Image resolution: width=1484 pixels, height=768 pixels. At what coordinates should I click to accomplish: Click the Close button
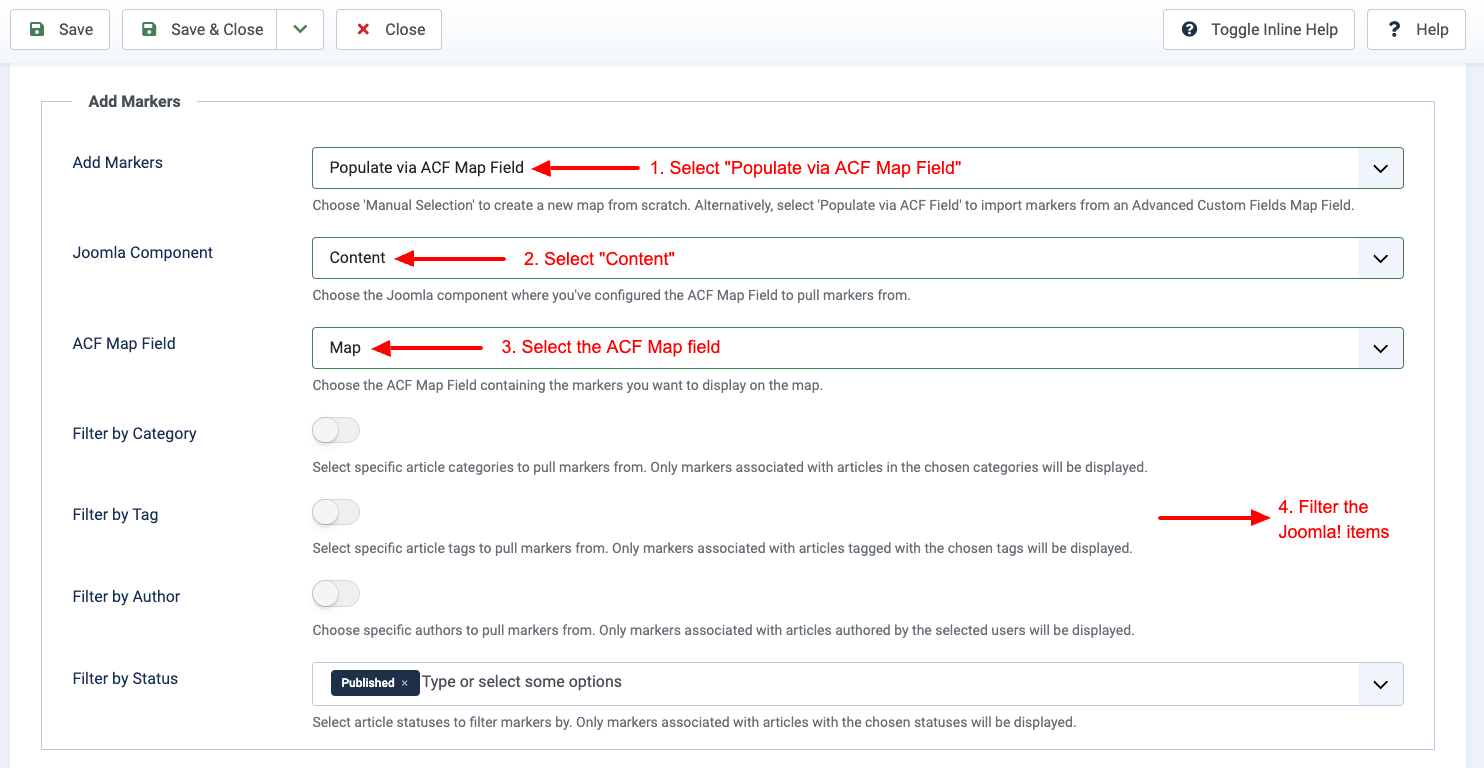tap(389, 29)
